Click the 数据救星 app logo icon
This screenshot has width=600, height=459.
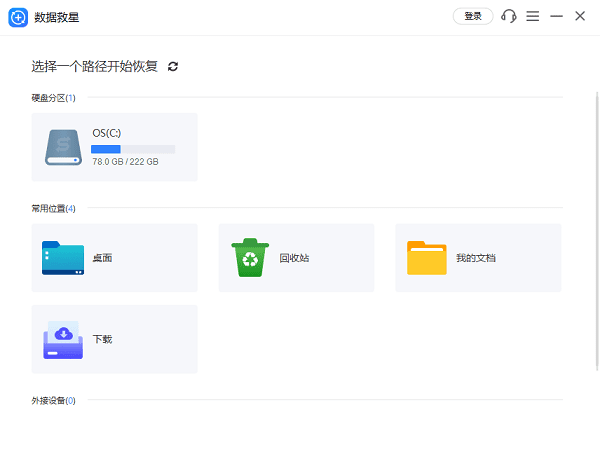tap(17, 17)
